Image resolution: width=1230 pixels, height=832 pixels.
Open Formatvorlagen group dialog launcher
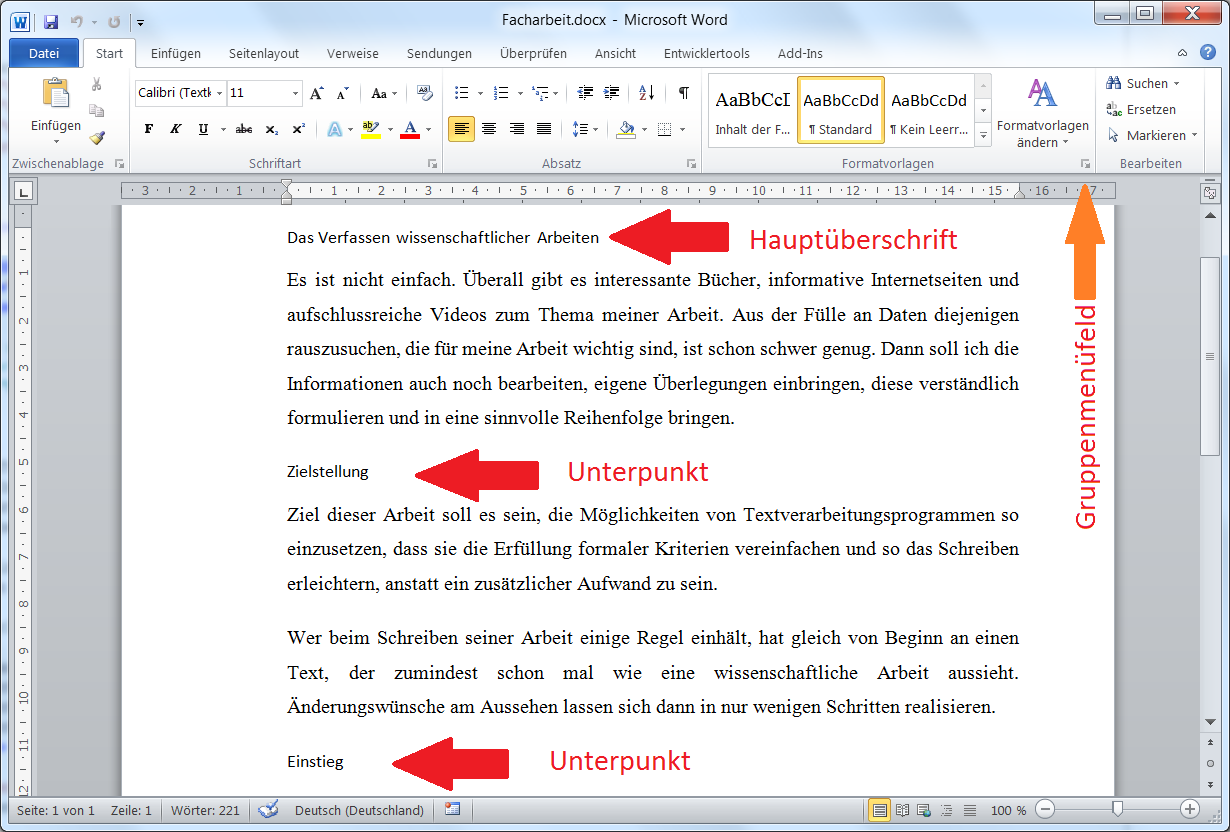pos(1084,163)
